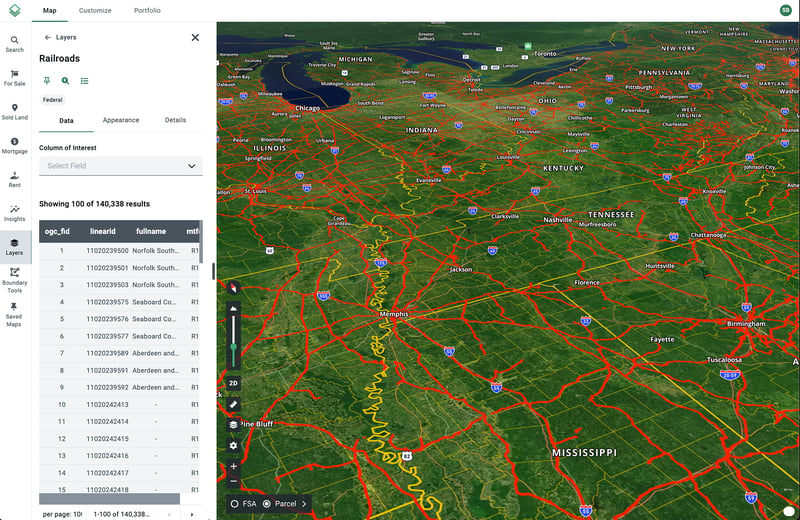Image resolution: width=800 pixels, height=520 pixels.
Task: Select the FSA radio option
Action: [x=235, y=504]
